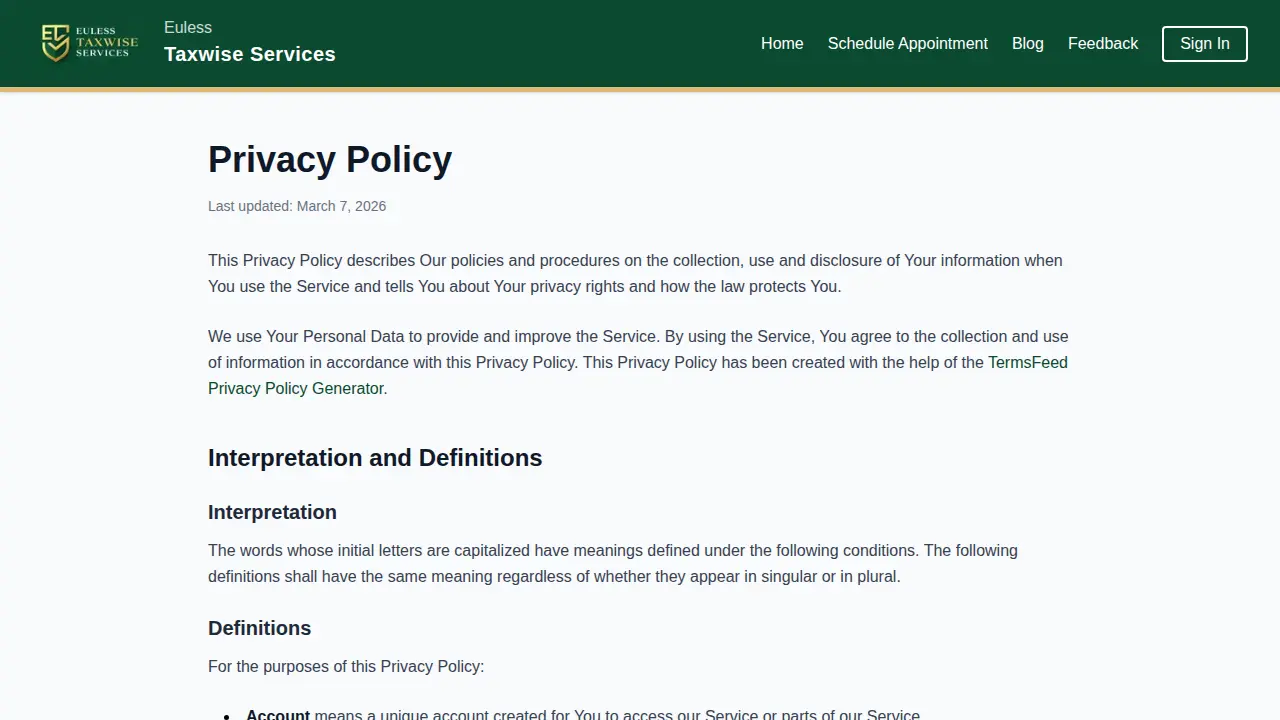
Task: Open the Blog section
Action: (1028, 44)
